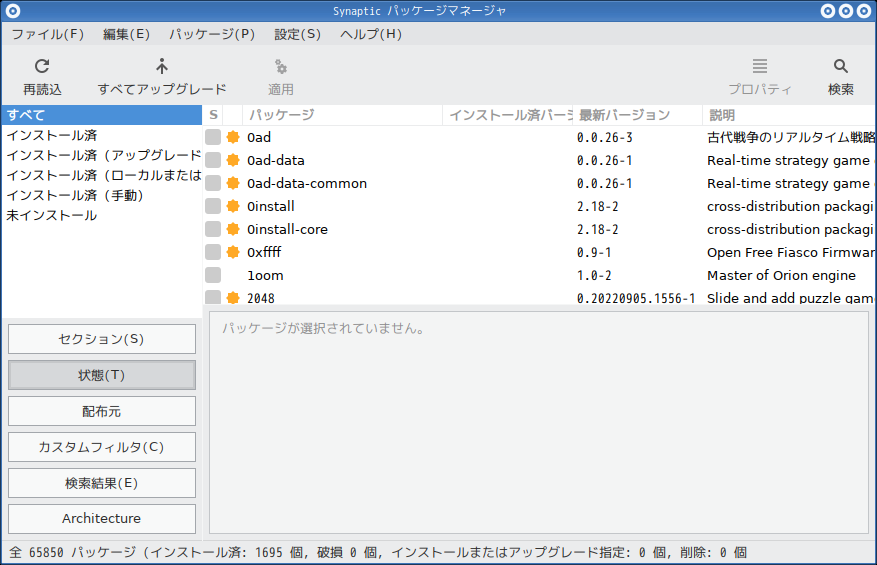
Task: Select インストール済 (ローカルまたは filter entry
Action: point(102,175)
